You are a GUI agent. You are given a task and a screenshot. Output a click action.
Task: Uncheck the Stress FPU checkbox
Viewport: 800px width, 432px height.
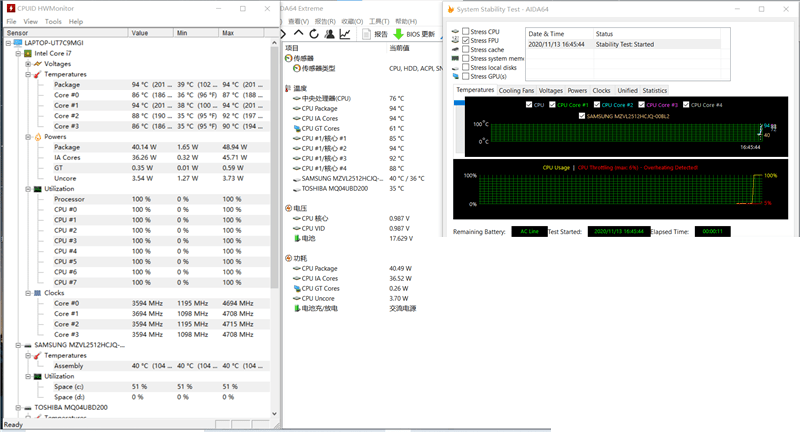pos(465,40)
